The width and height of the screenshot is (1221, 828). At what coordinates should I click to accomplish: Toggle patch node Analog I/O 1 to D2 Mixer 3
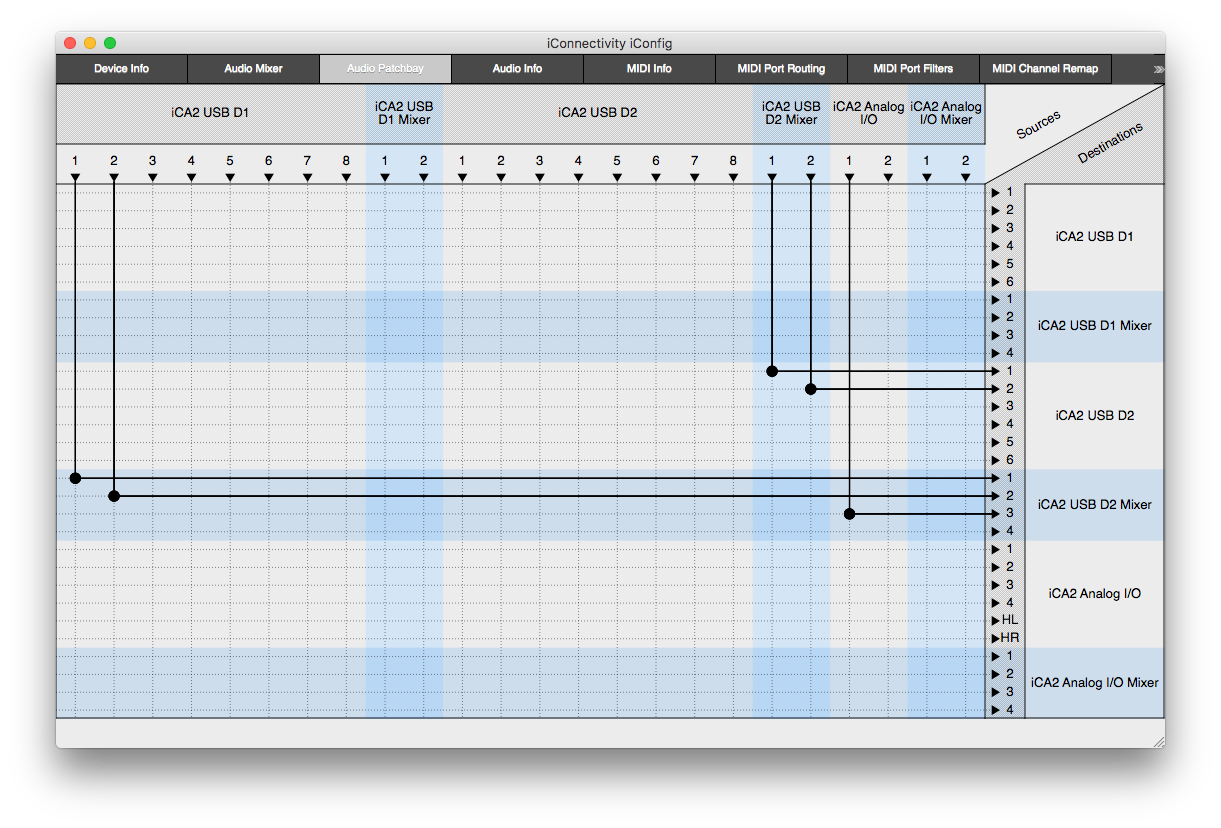(849, 514)
